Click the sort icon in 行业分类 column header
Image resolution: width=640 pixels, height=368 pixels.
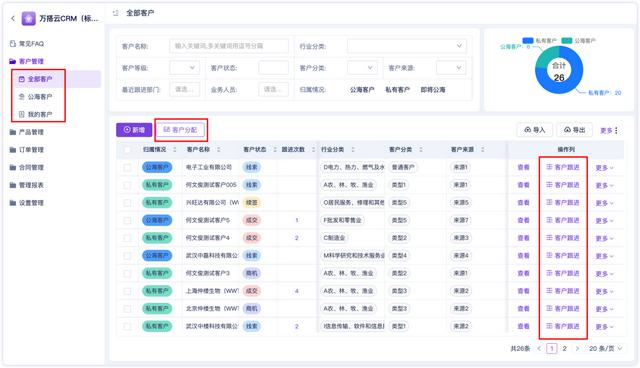pyautogui.click(x=353, y=150)
